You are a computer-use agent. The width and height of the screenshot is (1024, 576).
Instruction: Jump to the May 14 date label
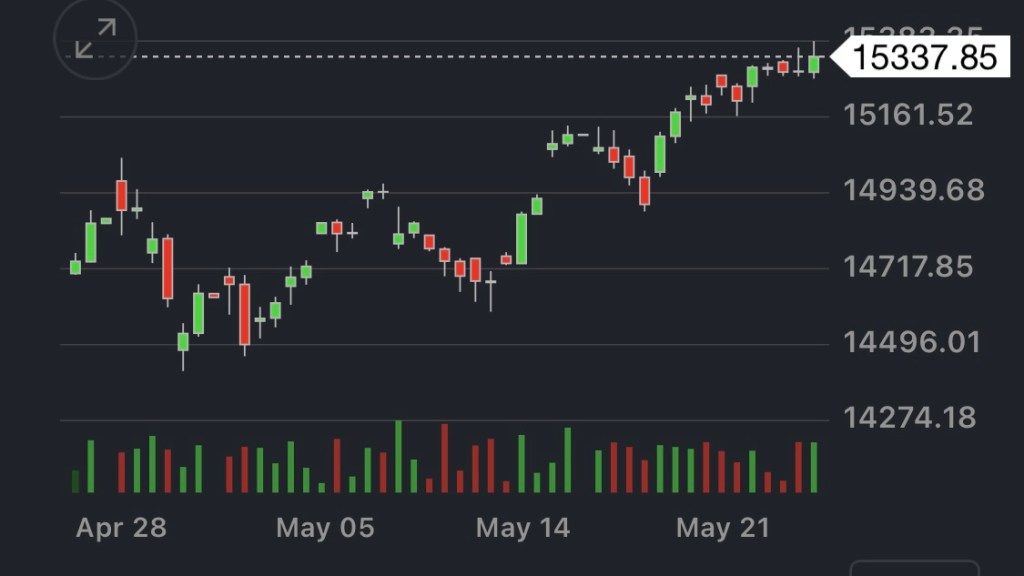point(523,527)
